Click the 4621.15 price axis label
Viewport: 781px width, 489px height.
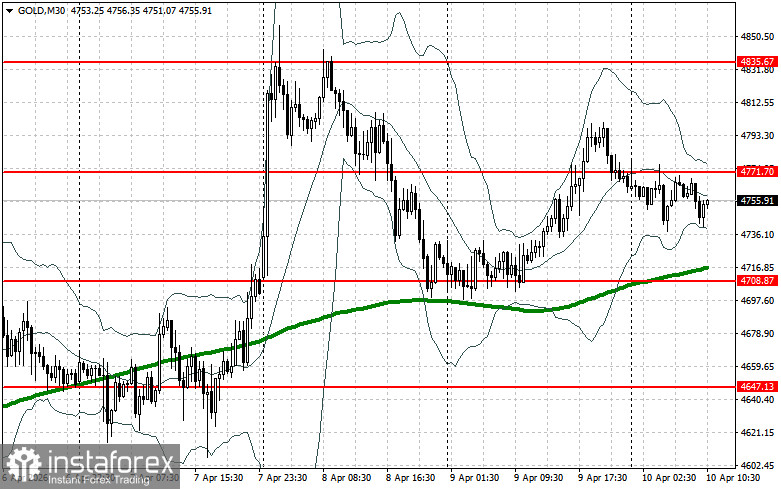click(757, 432)
